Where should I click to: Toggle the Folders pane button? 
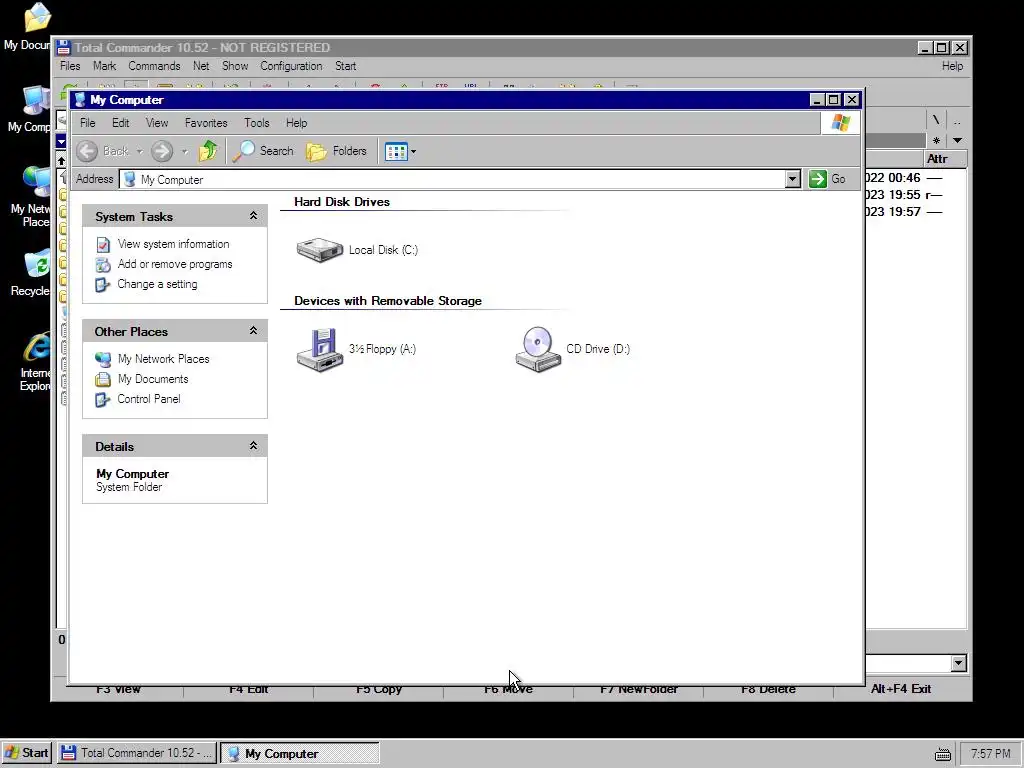point(337,151)
